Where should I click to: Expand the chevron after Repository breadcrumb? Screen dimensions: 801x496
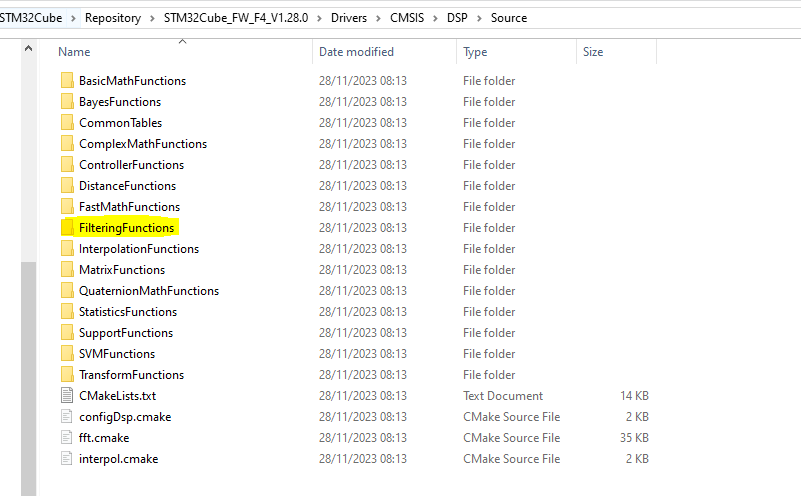(x=152, y=18)
